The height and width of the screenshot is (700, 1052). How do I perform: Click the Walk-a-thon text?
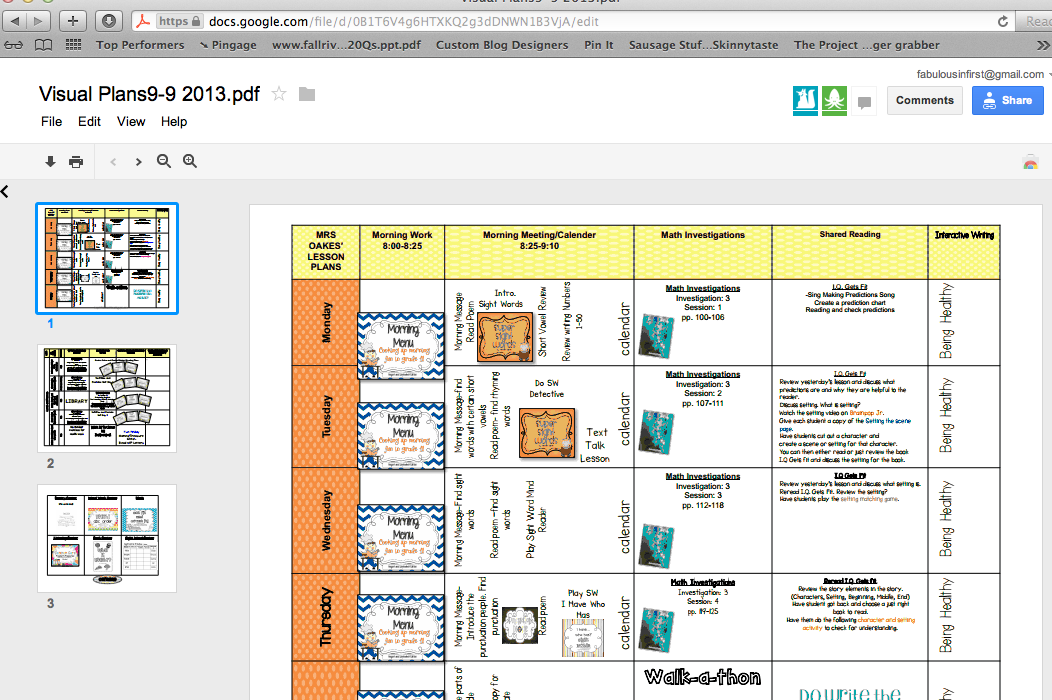[x=702, y=677]
